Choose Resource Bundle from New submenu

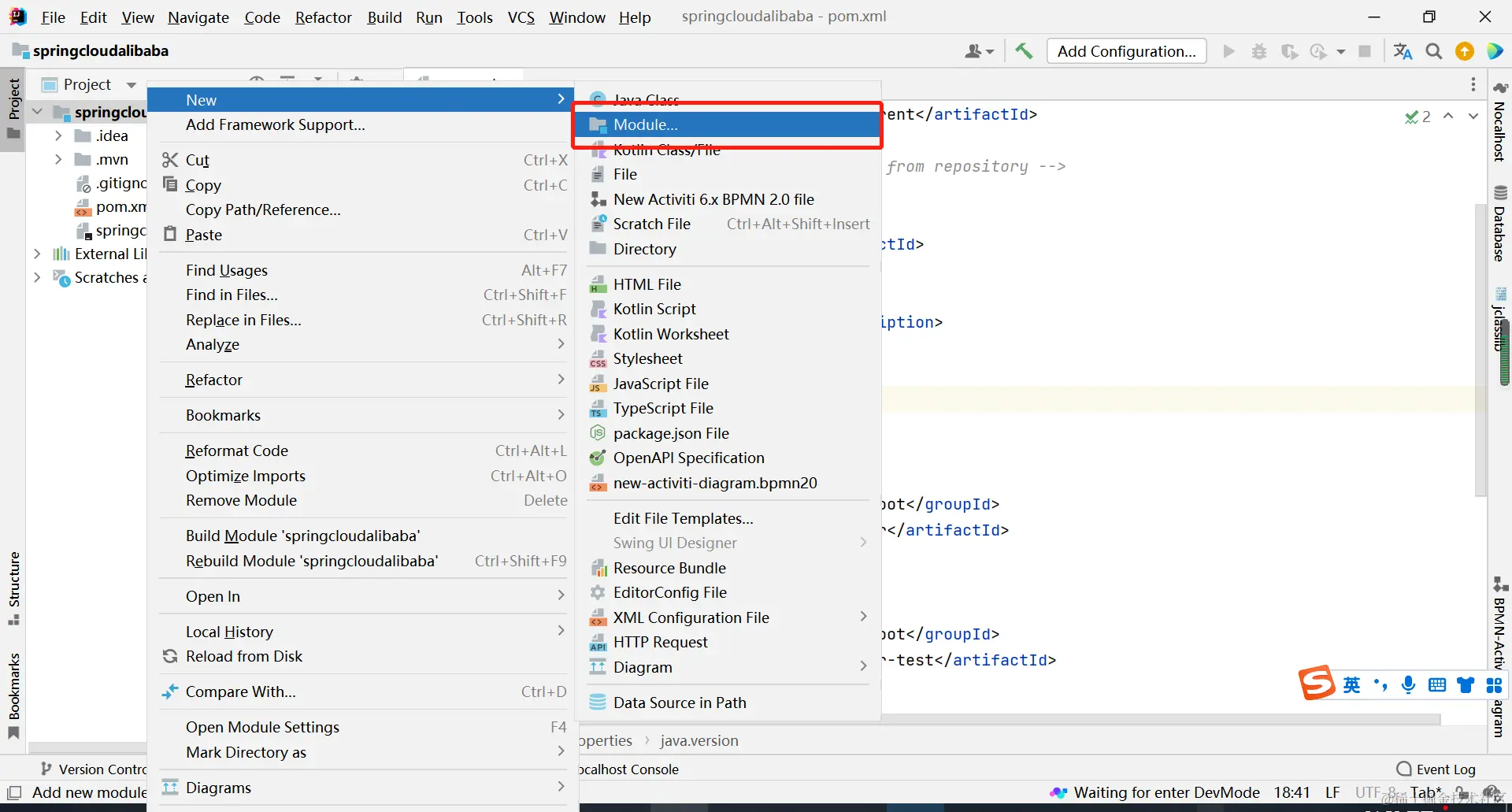tap(728, 568)
